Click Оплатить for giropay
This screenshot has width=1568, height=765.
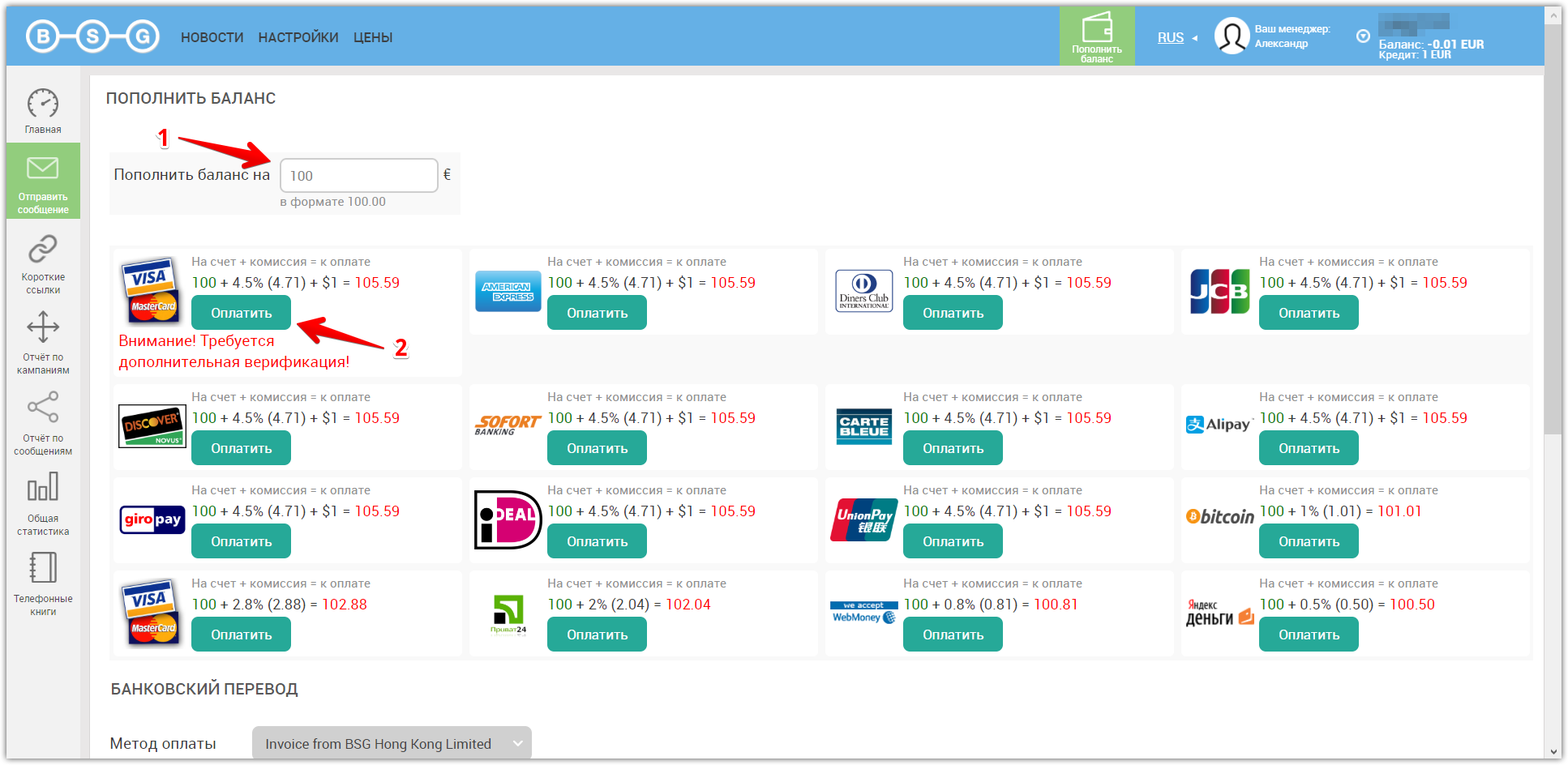[x=241, y=541]
